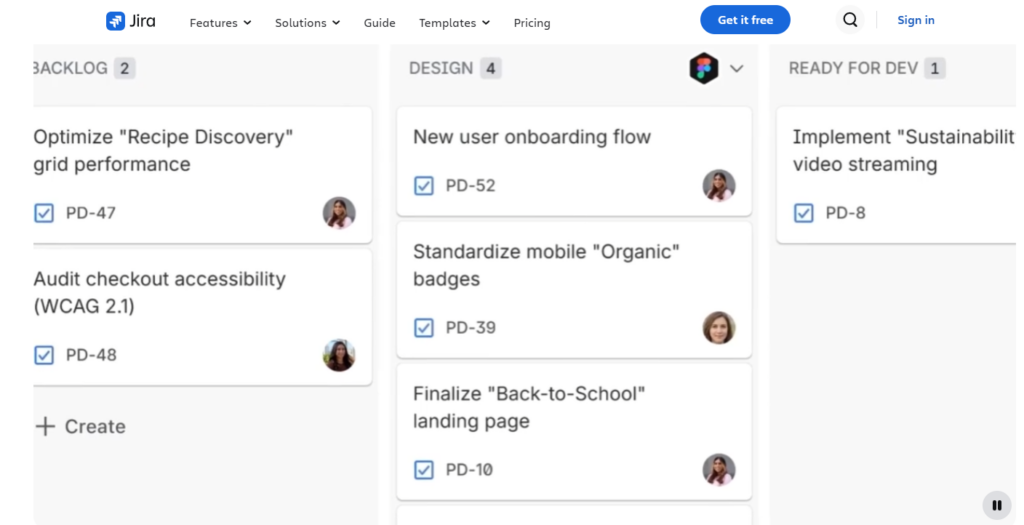Screen dimensions: 1024x525
Task: Click issue key PD-39
Action: pos(470,328)
